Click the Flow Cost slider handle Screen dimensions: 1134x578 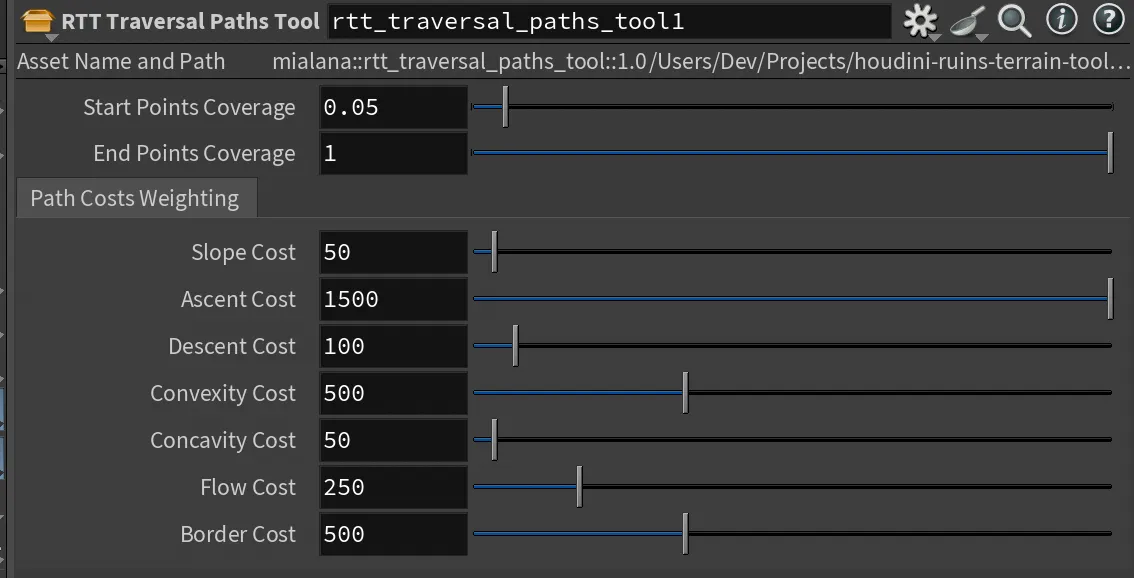click(579, 487)
